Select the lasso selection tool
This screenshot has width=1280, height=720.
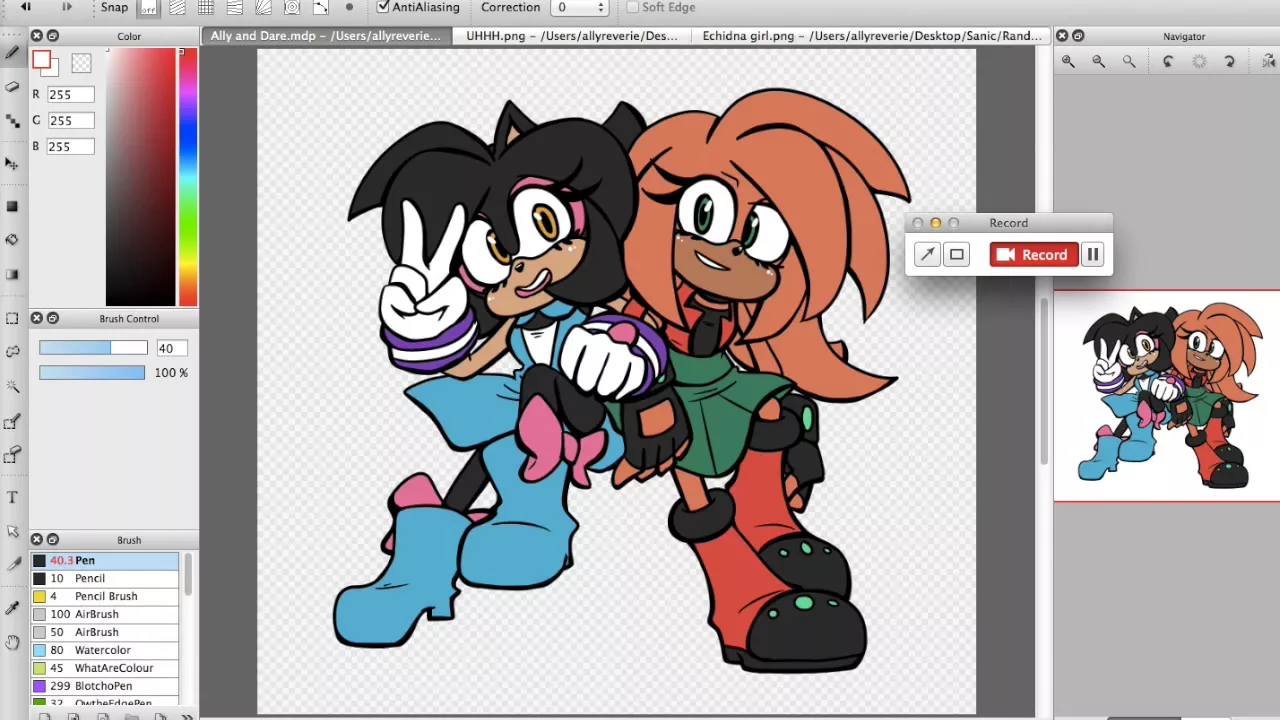12,352
